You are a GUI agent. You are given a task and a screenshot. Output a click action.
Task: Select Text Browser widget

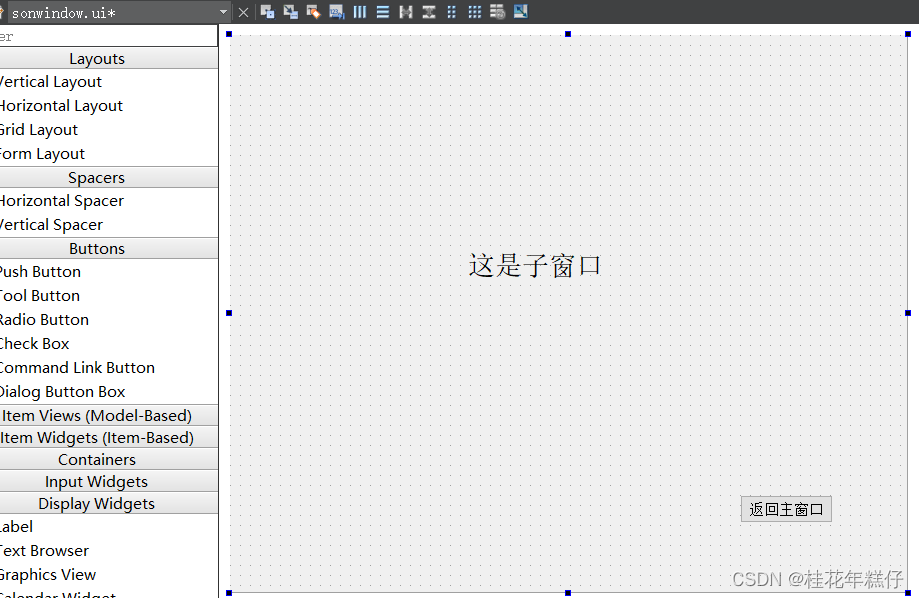pyautogui.click(x=108, y=551)
